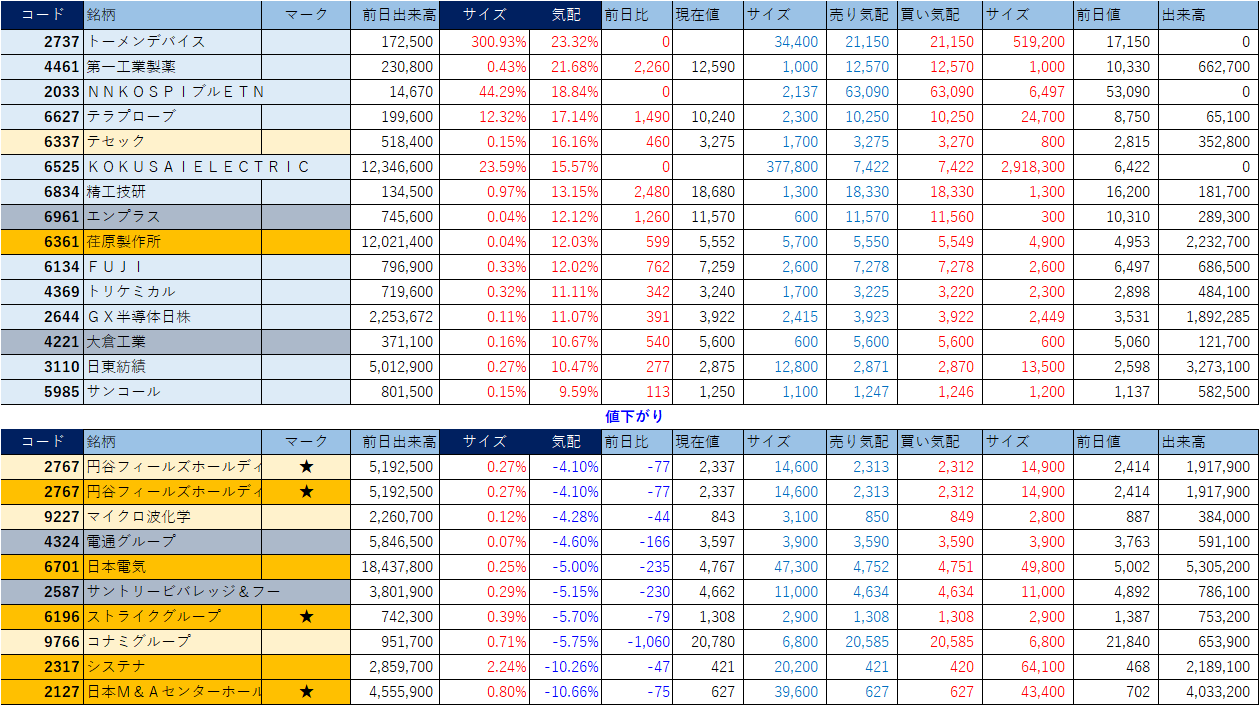Click the star mark in the 日本Ｍ＆Ａセンターホール row
Viewport: 1259px width, 705px height.
[x=306, y=691]
